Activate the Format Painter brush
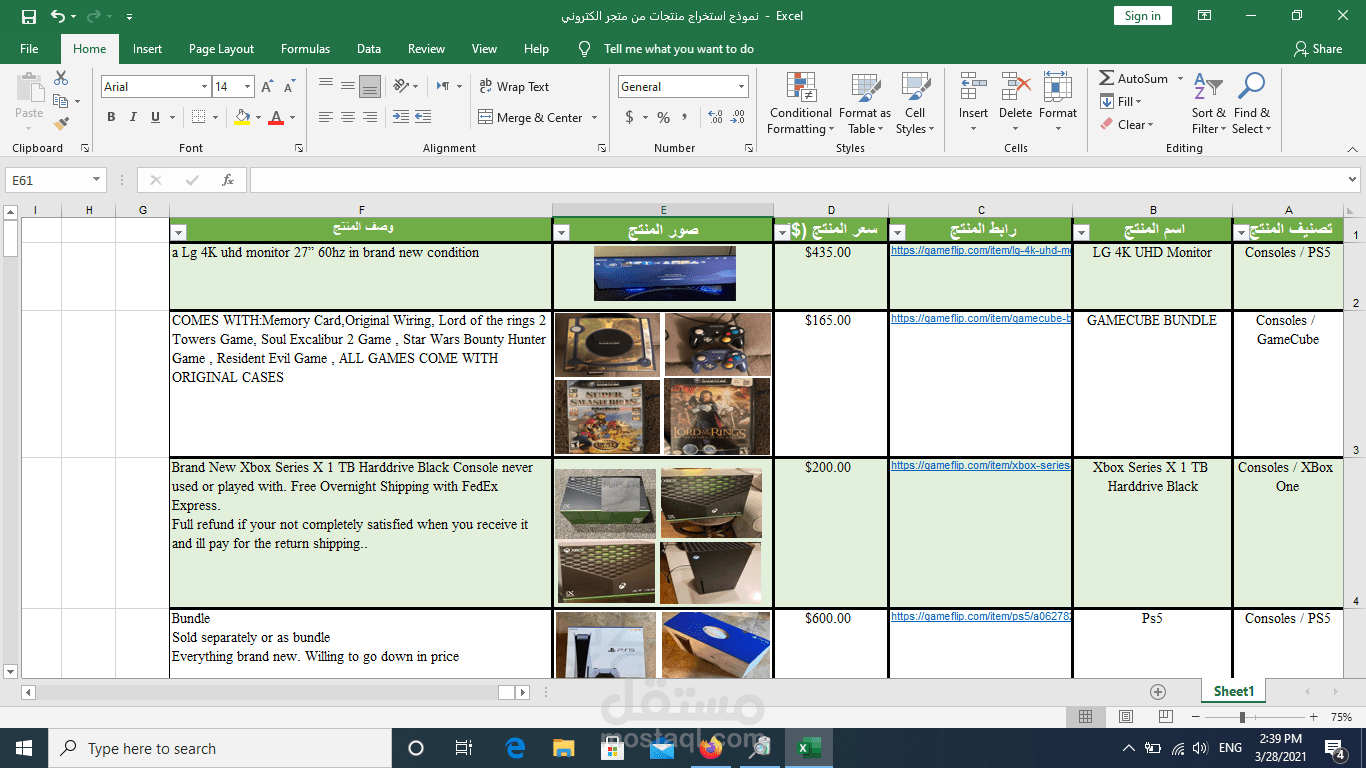Viewport: 1366px width, 768px height. pos(61,124)
